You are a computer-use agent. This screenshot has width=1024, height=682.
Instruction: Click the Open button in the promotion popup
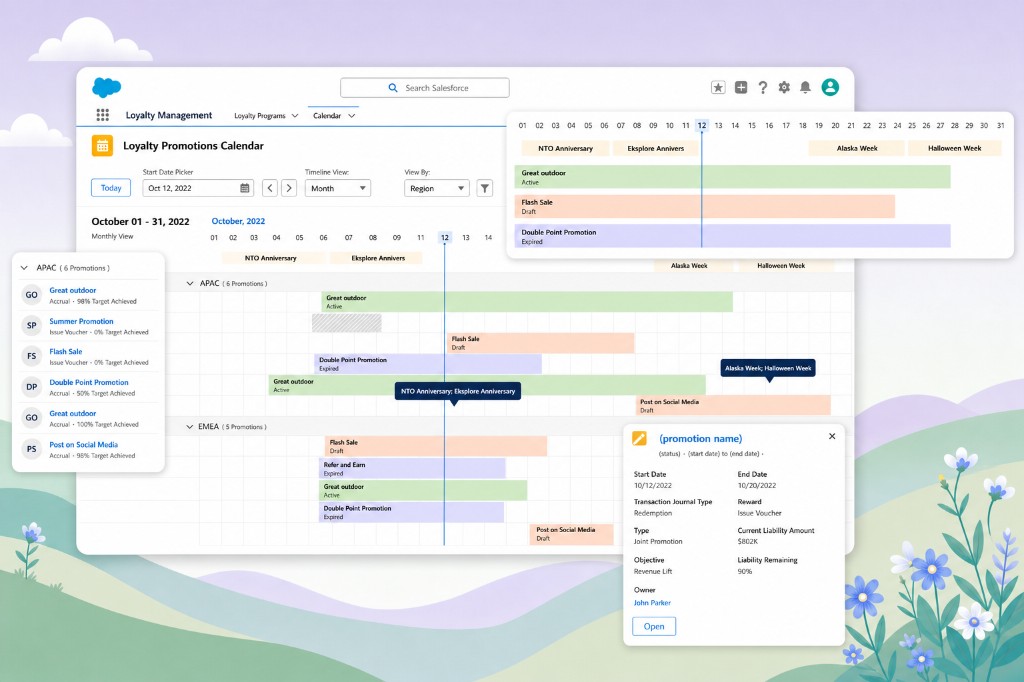(x=654, y=626)
